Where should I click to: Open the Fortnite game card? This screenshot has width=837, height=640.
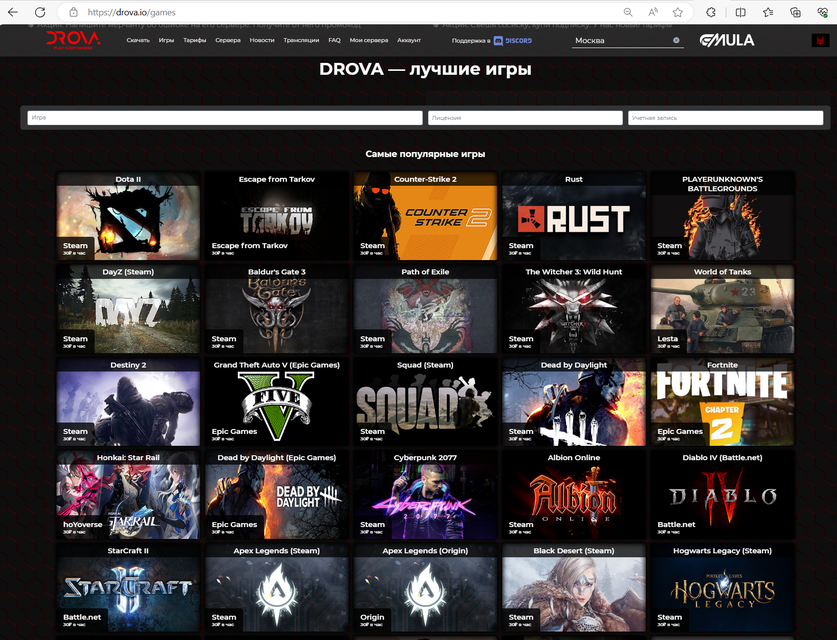tap(722, 401)
